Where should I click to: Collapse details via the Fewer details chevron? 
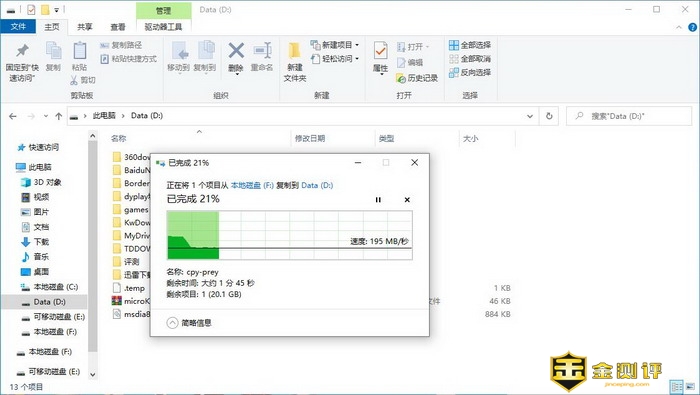(x=172, y=323)
